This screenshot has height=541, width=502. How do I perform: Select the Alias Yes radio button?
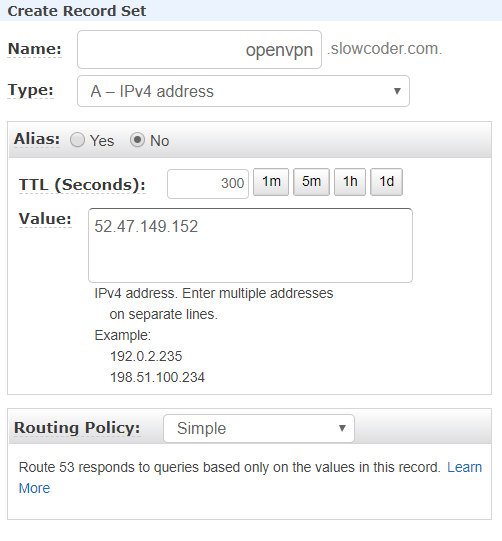coord(77,140)
